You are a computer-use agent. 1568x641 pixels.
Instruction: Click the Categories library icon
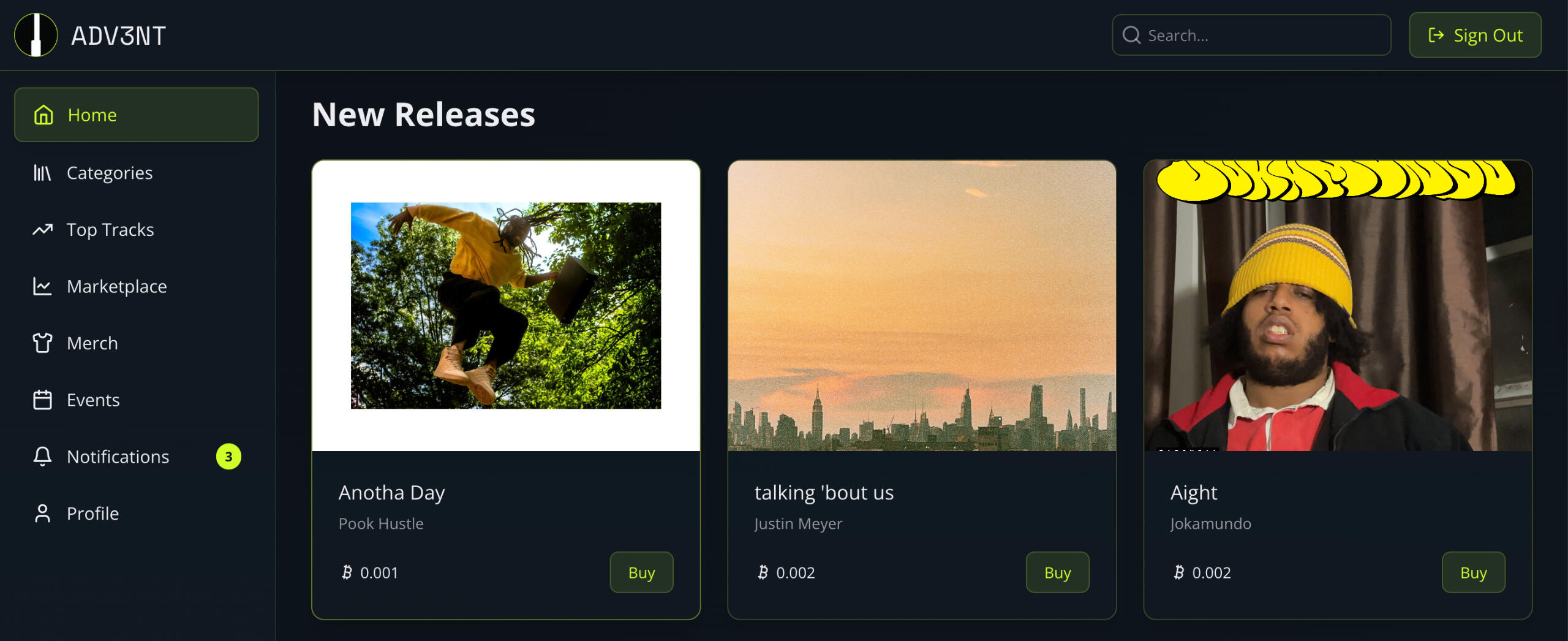(x=42, y=173)
